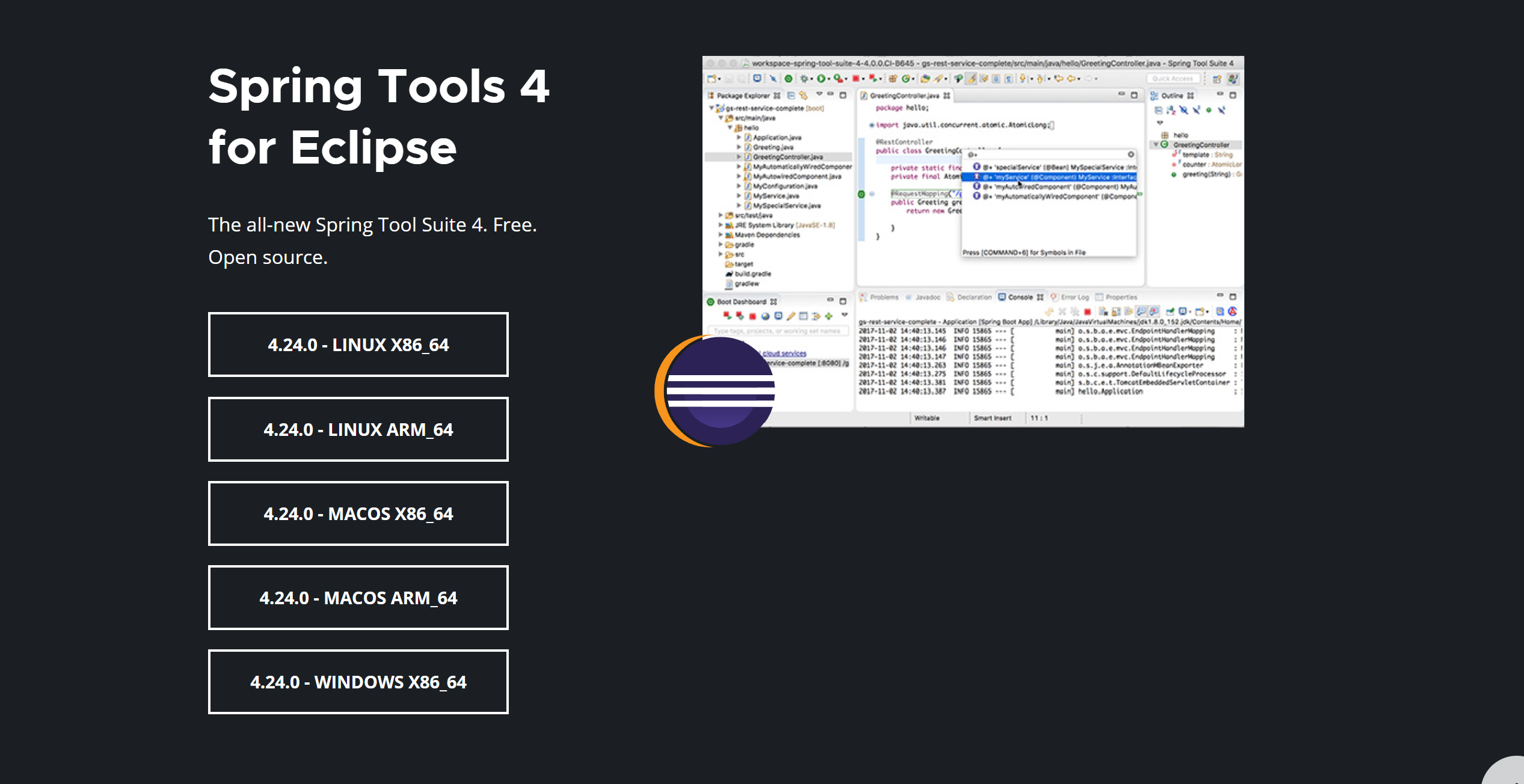This screenshot has width=1524, height=784.
Task: Select GreetingController.java in the Package Explorer
Action: (x=787, y=157)
